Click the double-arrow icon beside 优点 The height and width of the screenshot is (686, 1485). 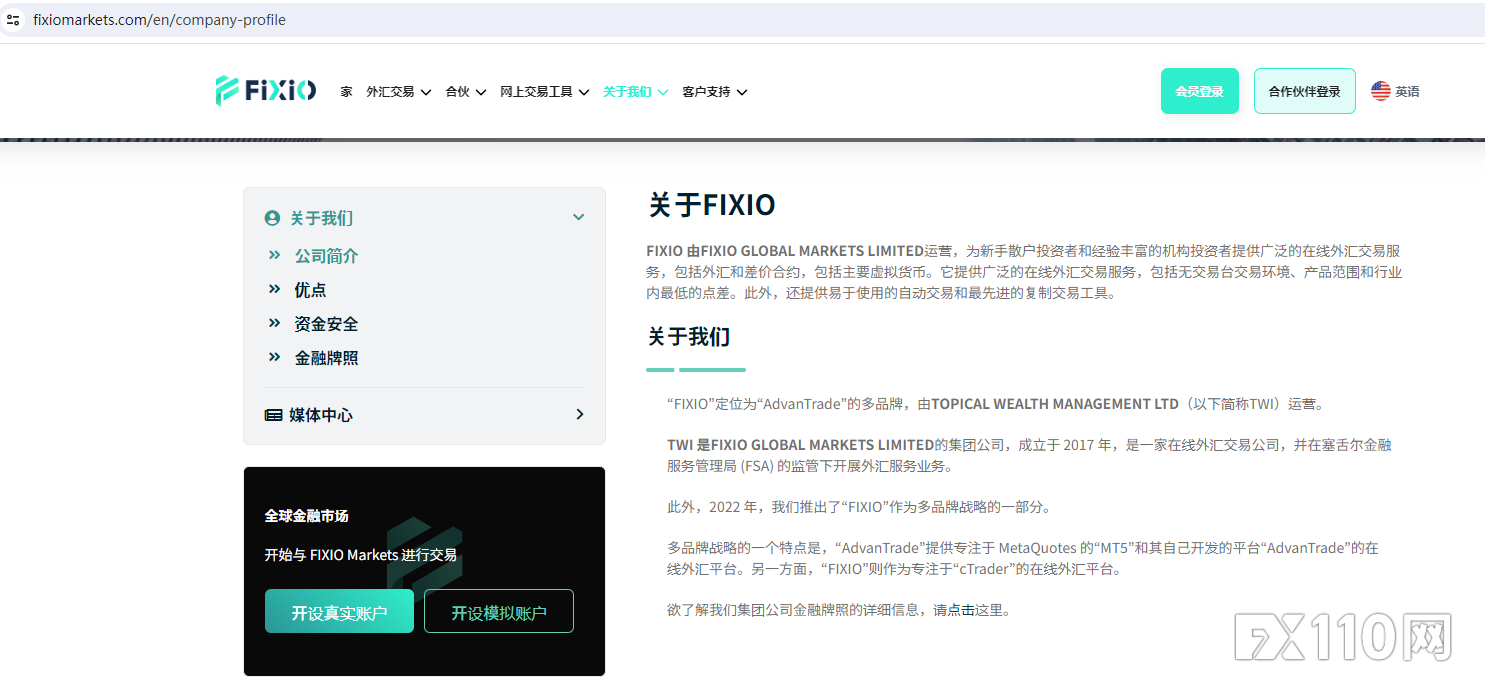tap(274, 289)
